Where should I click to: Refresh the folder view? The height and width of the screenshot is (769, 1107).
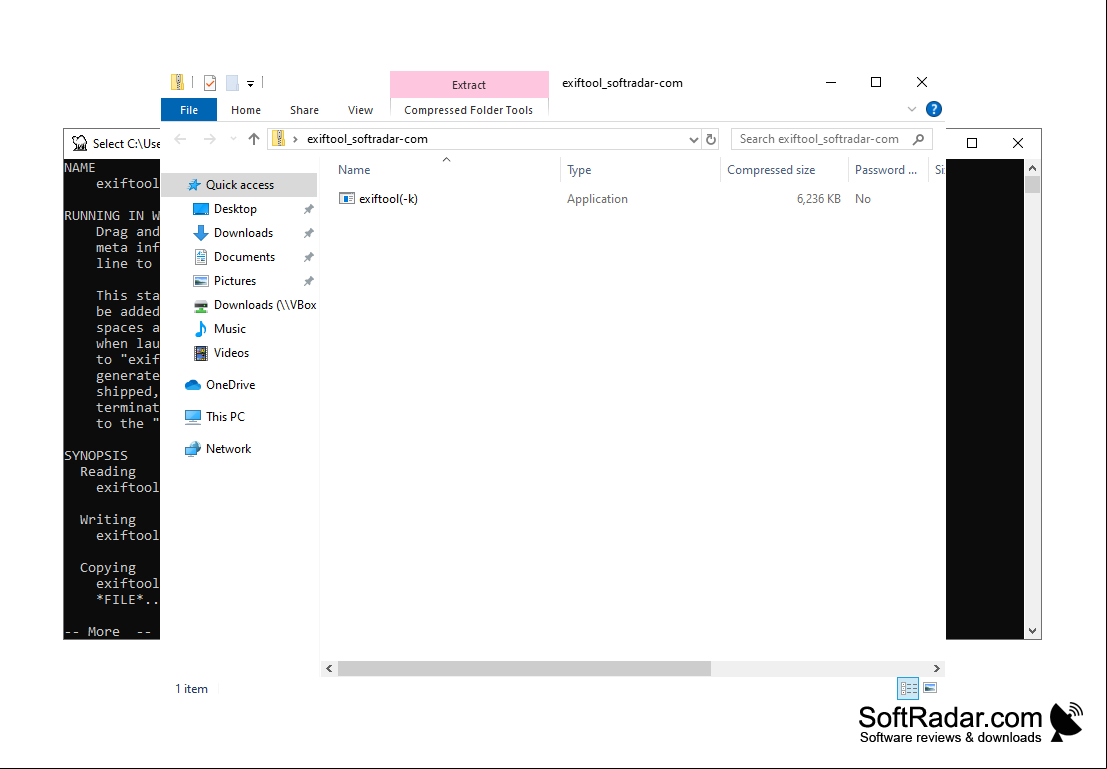711,140
